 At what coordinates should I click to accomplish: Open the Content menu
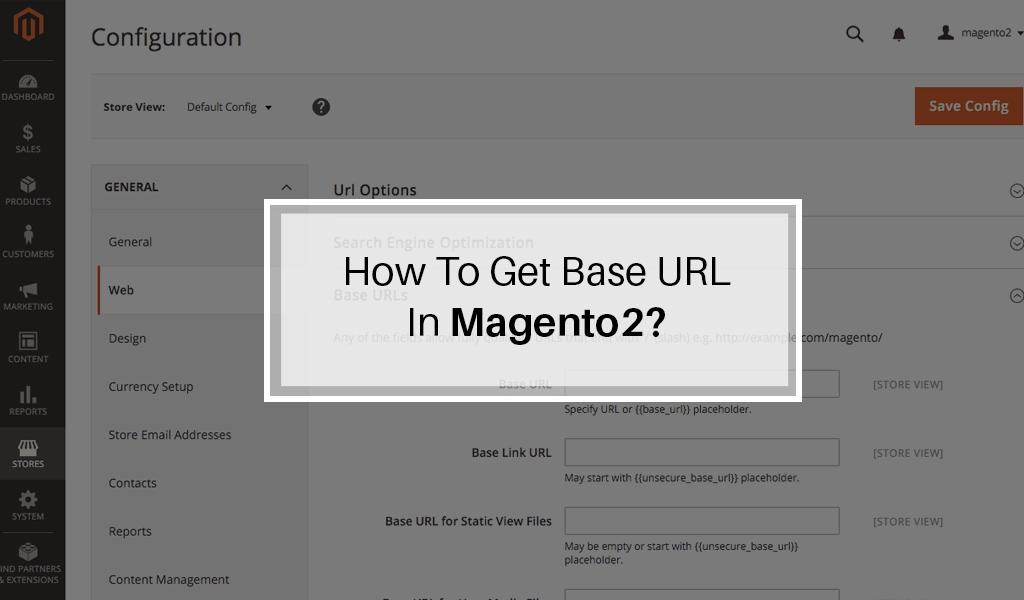click(x=28, y=348)
